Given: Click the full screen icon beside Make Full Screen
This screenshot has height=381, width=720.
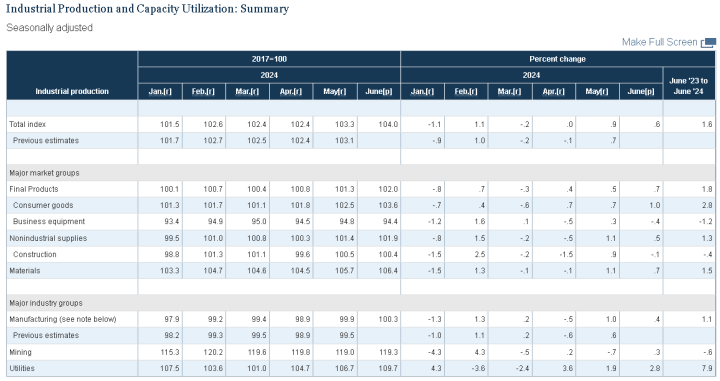Looking at the screenshot, I should (708, 43).
